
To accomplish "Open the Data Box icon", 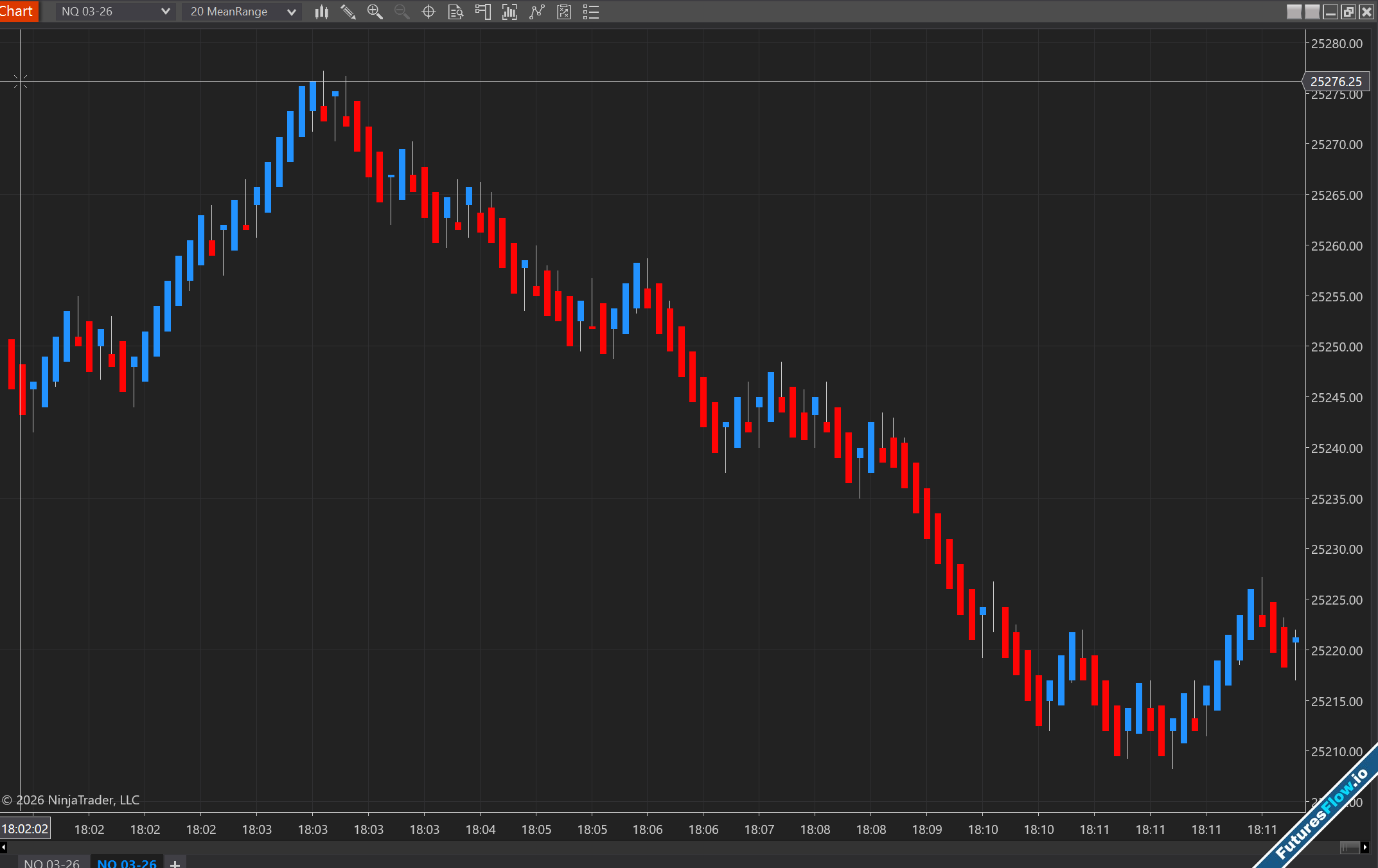I will 455,12.
